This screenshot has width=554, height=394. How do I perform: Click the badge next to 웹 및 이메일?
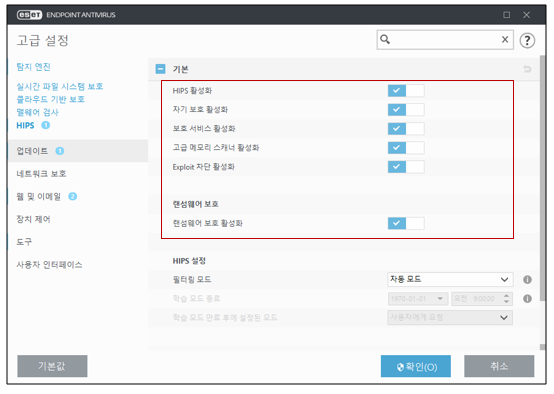tap(72, 196)
